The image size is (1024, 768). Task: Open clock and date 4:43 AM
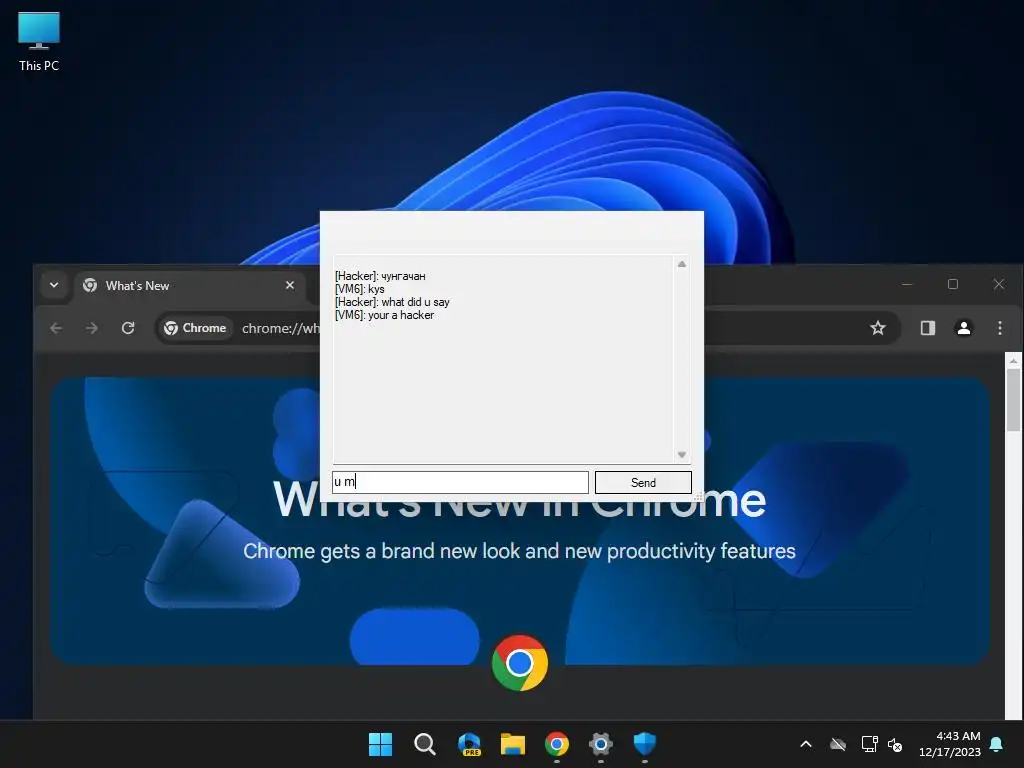pyautogui.click(x=950, y=744)
